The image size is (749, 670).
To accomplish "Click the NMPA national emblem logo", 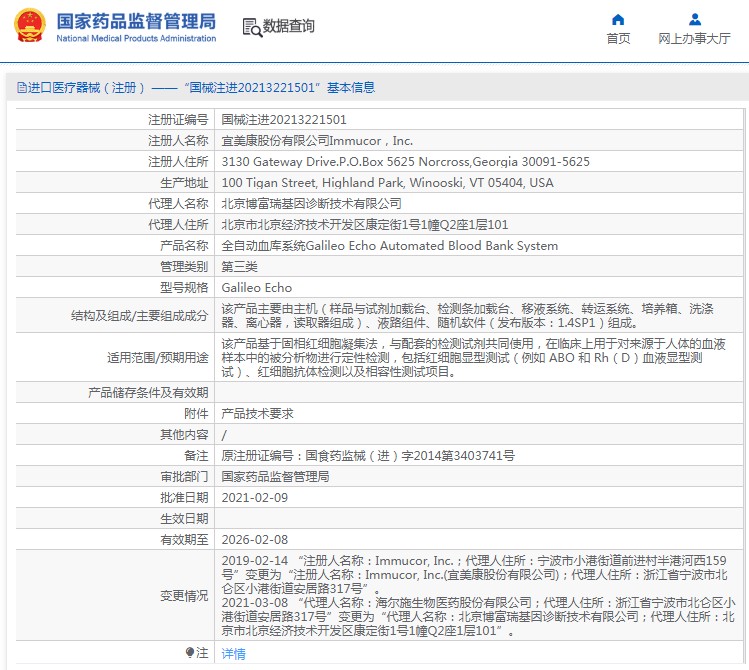I will click(30, 25).
